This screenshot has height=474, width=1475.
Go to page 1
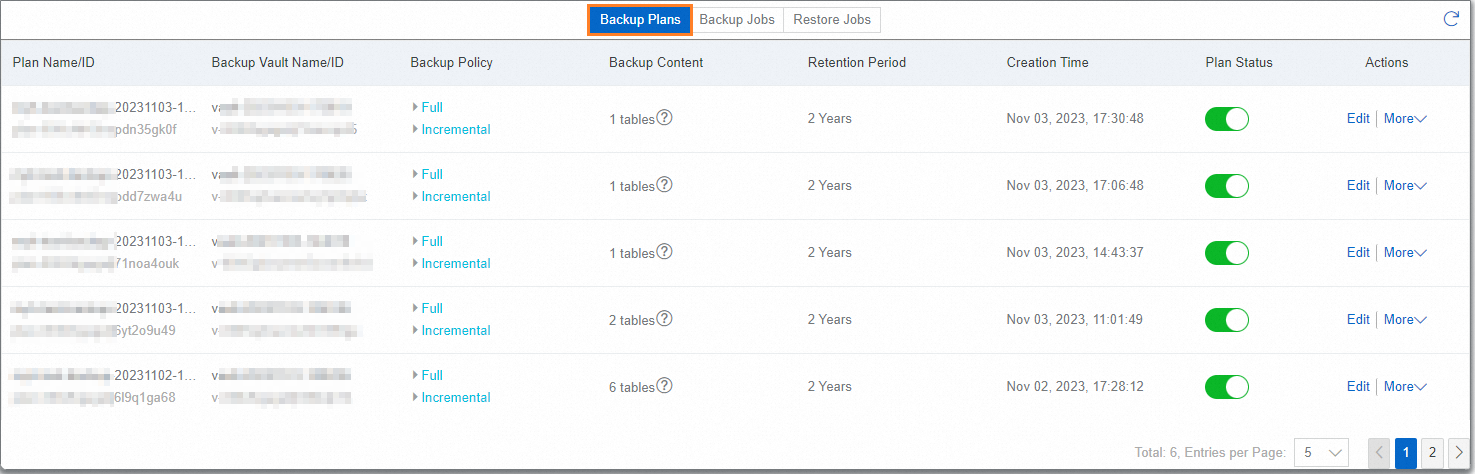tap(1406, 452)
